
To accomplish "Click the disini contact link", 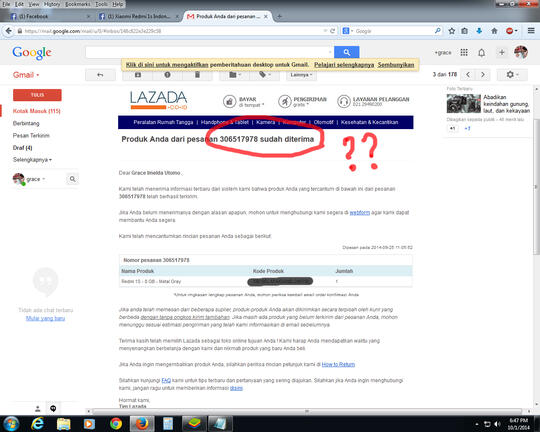I will [x=236, y=388].
